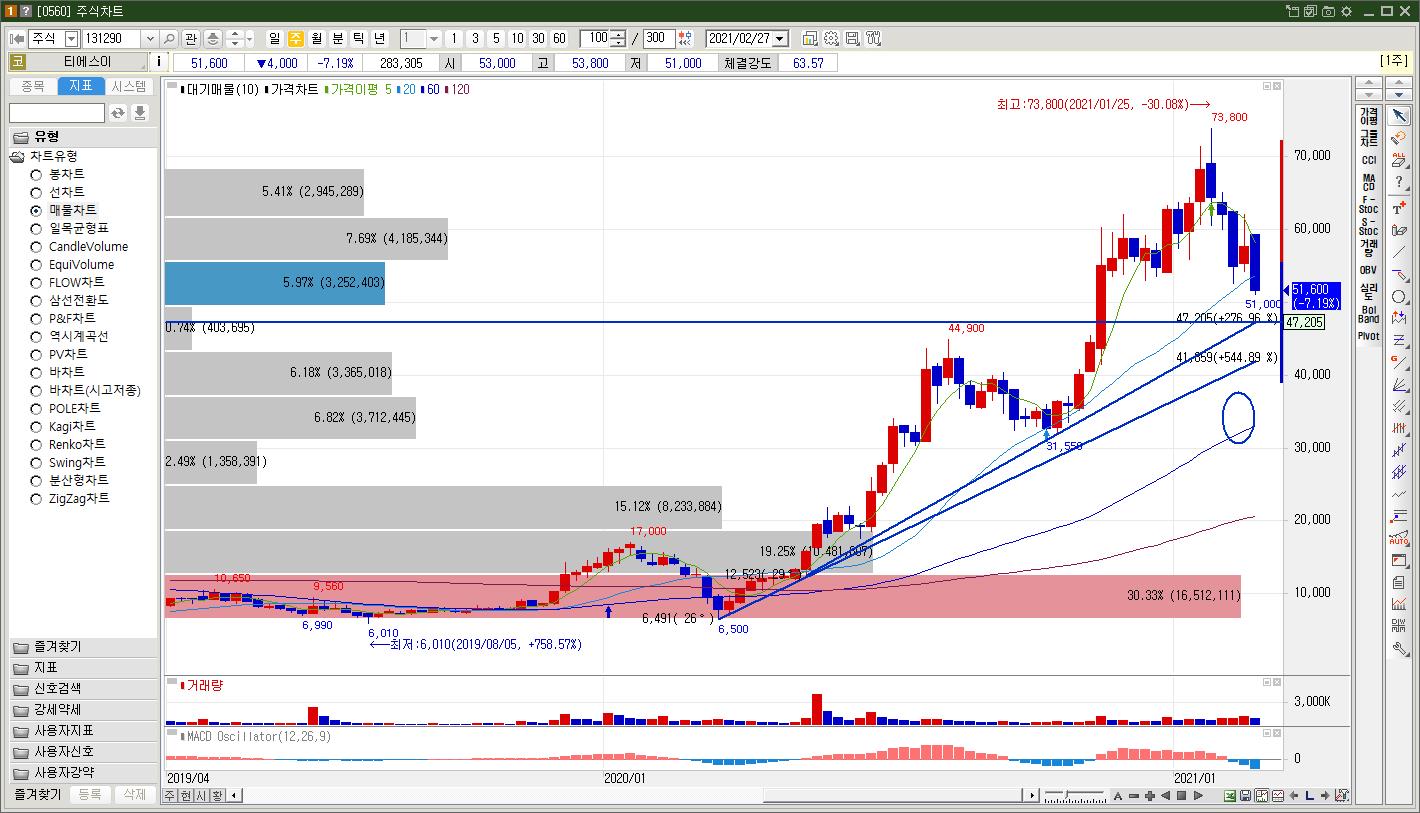Select the arrow pointer tool in right toolbar
Viewport: 1420px width, 813px height.
[1399, 116]
